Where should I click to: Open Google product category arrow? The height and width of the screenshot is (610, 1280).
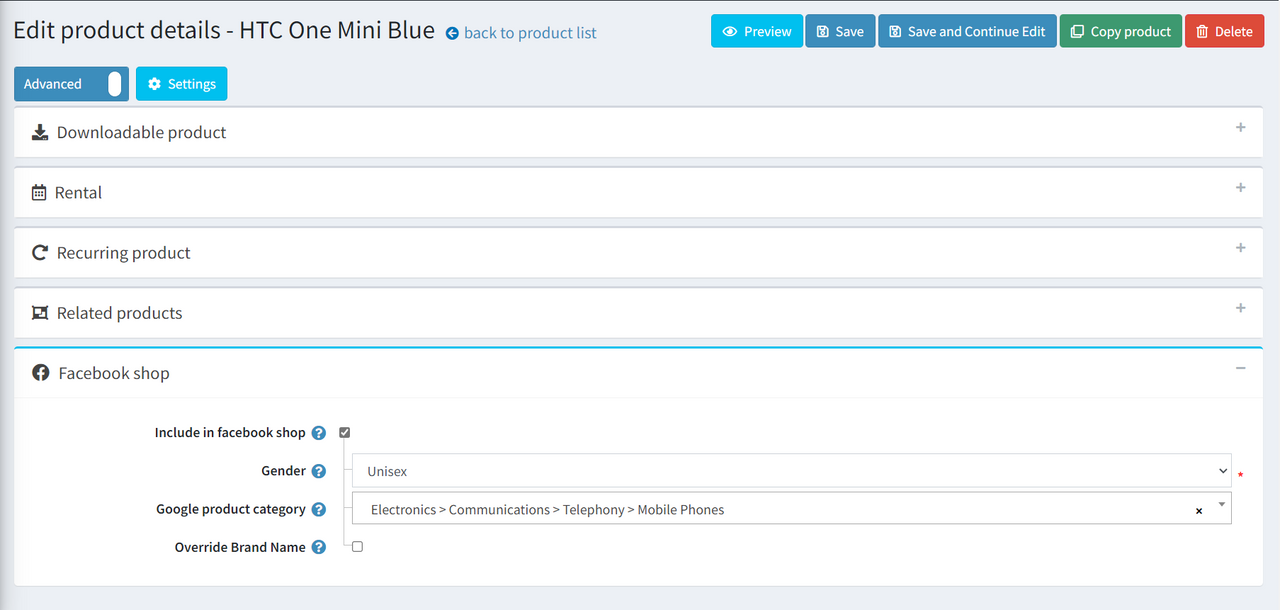[1222, 505]
